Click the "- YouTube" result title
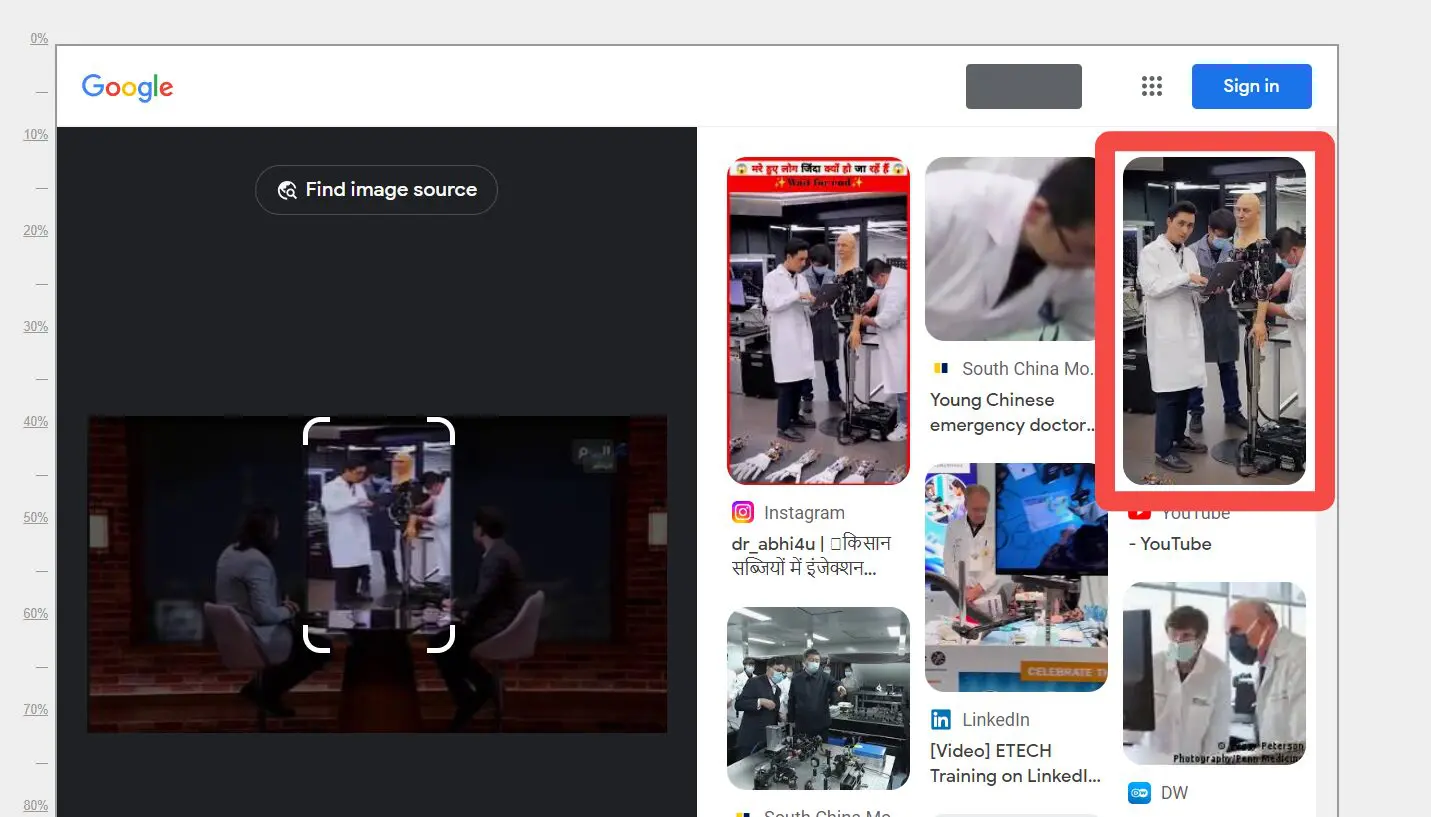Screen dimensions: 1431x817 click(1169, 544)
